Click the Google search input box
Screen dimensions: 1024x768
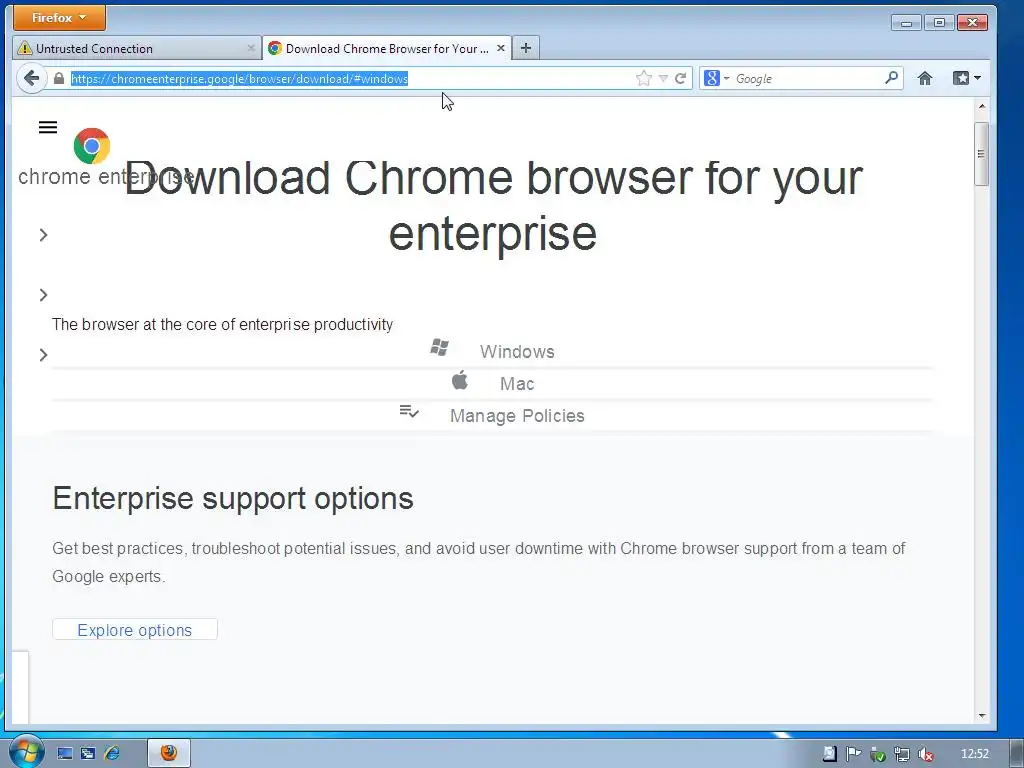click(808, 78)
